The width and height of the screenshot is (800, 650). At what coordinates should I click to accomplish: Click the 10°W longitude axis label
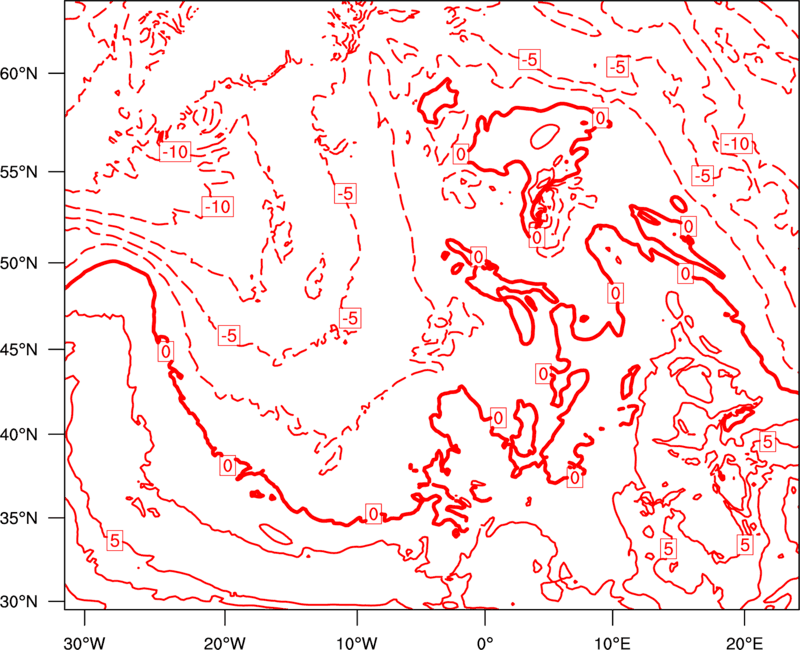(357, 642)
